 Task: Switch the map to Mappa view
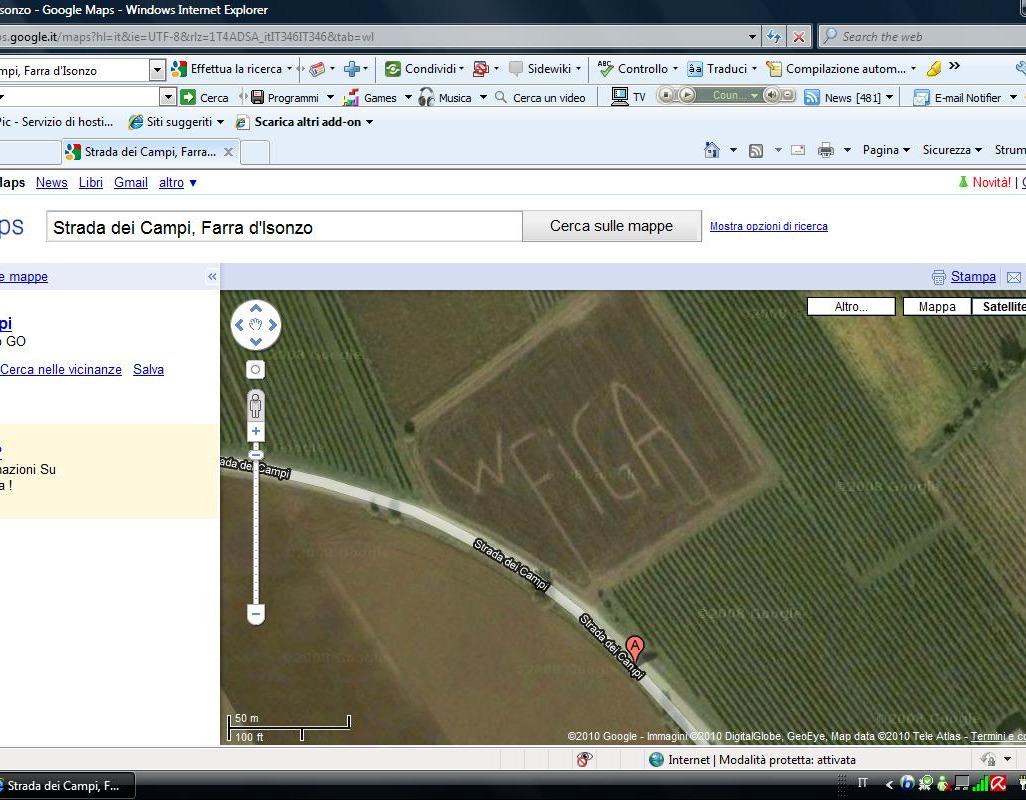937,307
